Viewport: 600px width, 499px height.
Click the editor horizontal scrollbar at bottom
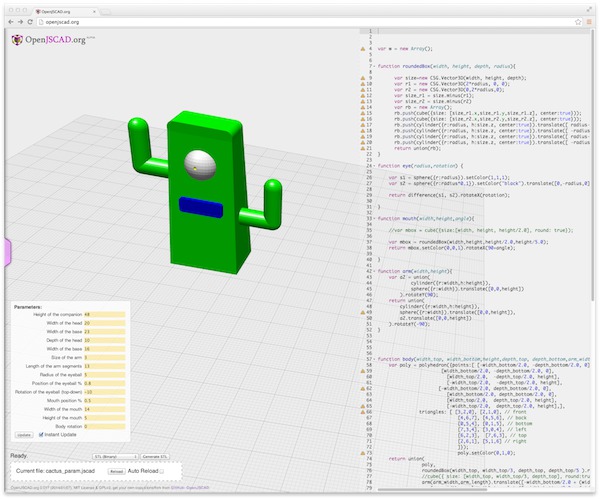click(432, 489)
